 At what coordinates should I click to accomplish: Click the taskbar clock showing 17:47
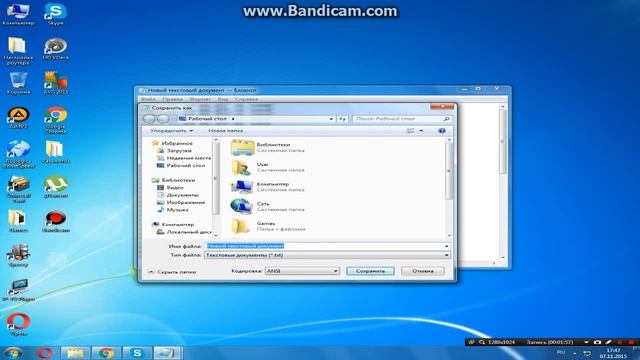pos(613,353)
